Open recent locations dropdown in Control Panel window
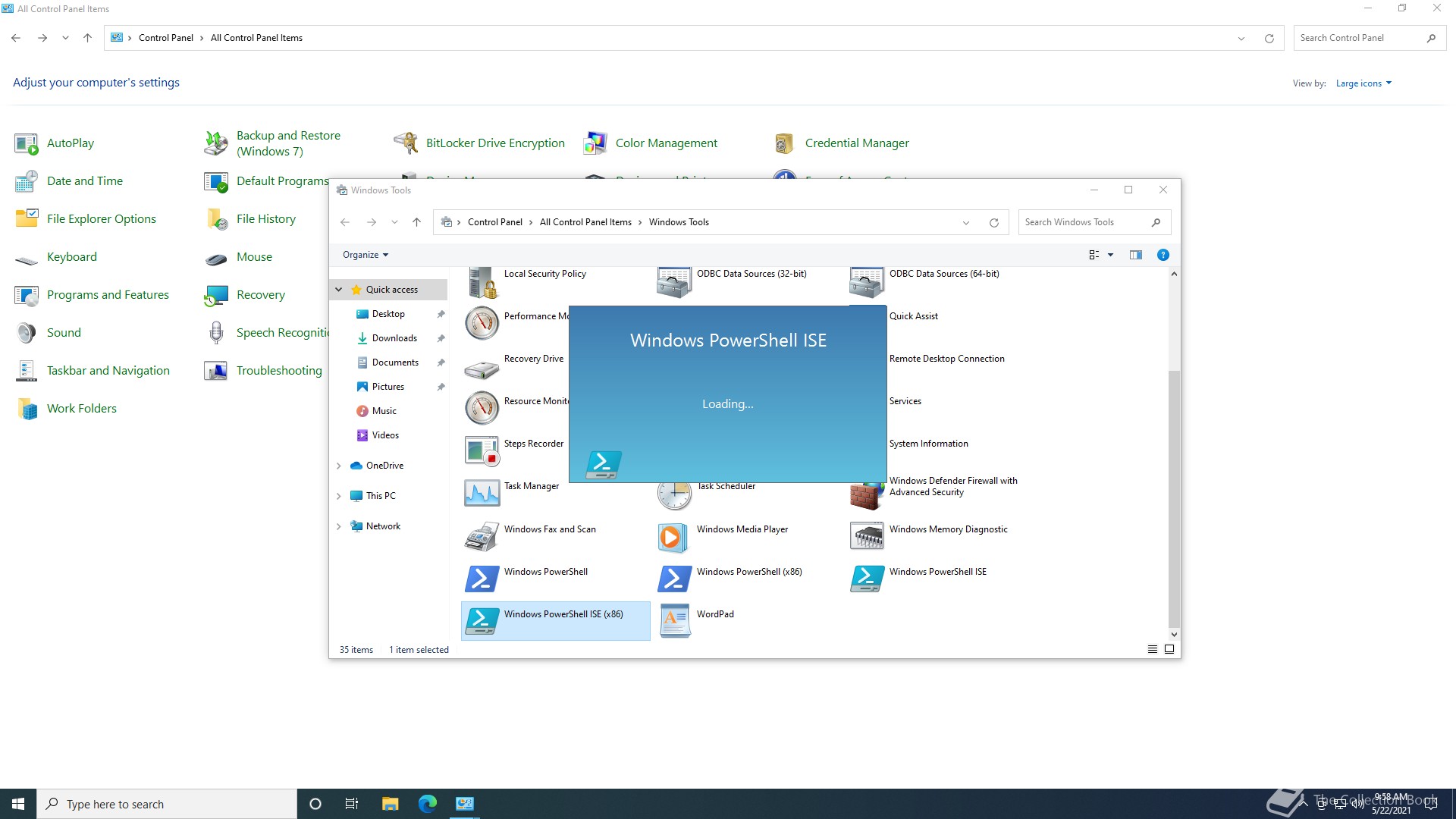The height and width of the screenshot is (819, 1456). pos(65,38)
